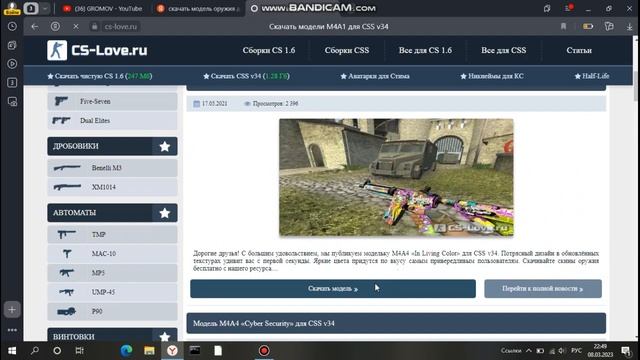
Task: Open Windows Start menu
Action: pos(12,351)
